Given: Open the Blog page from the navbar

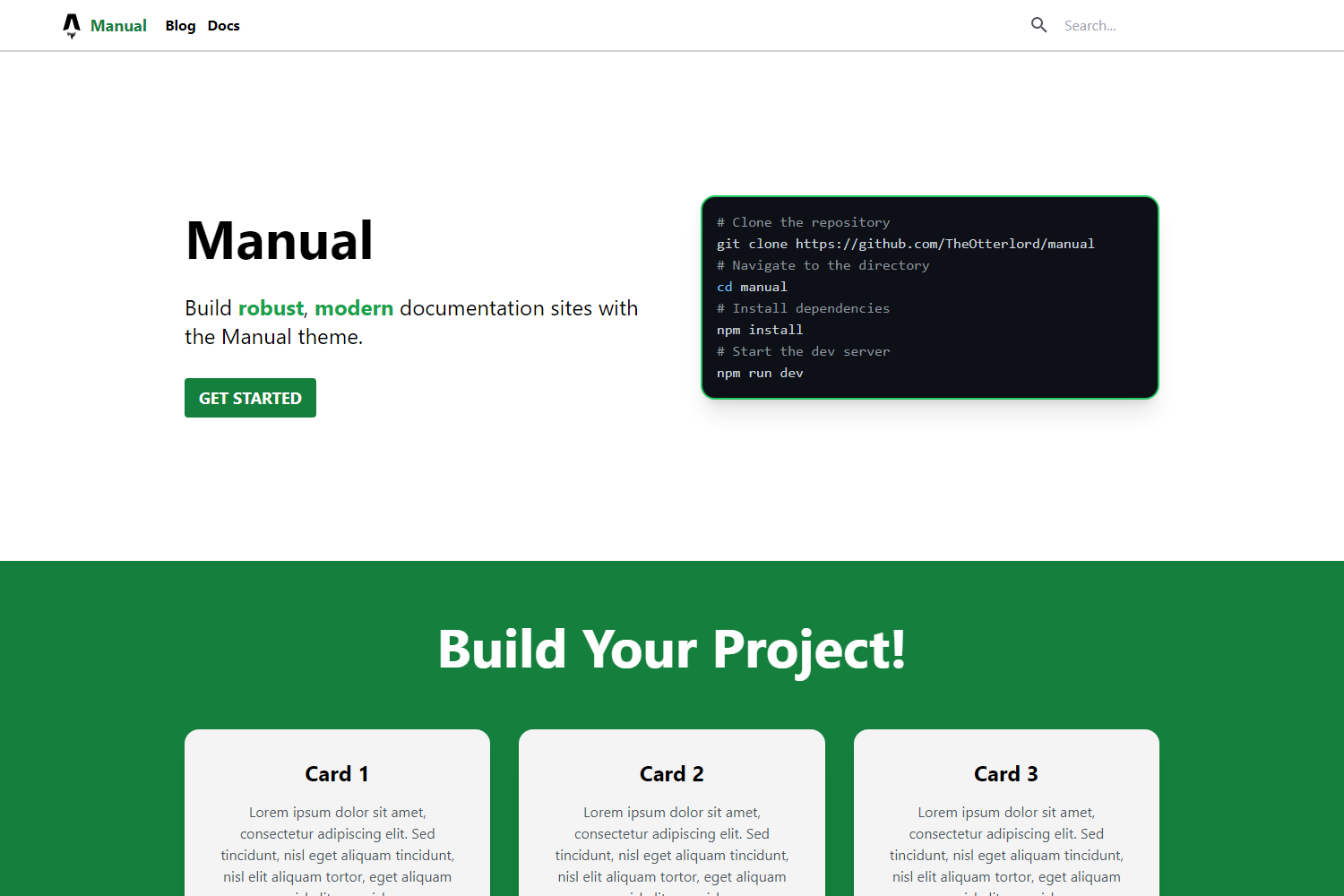Looking at the screenshot, I should coord(180,25).
